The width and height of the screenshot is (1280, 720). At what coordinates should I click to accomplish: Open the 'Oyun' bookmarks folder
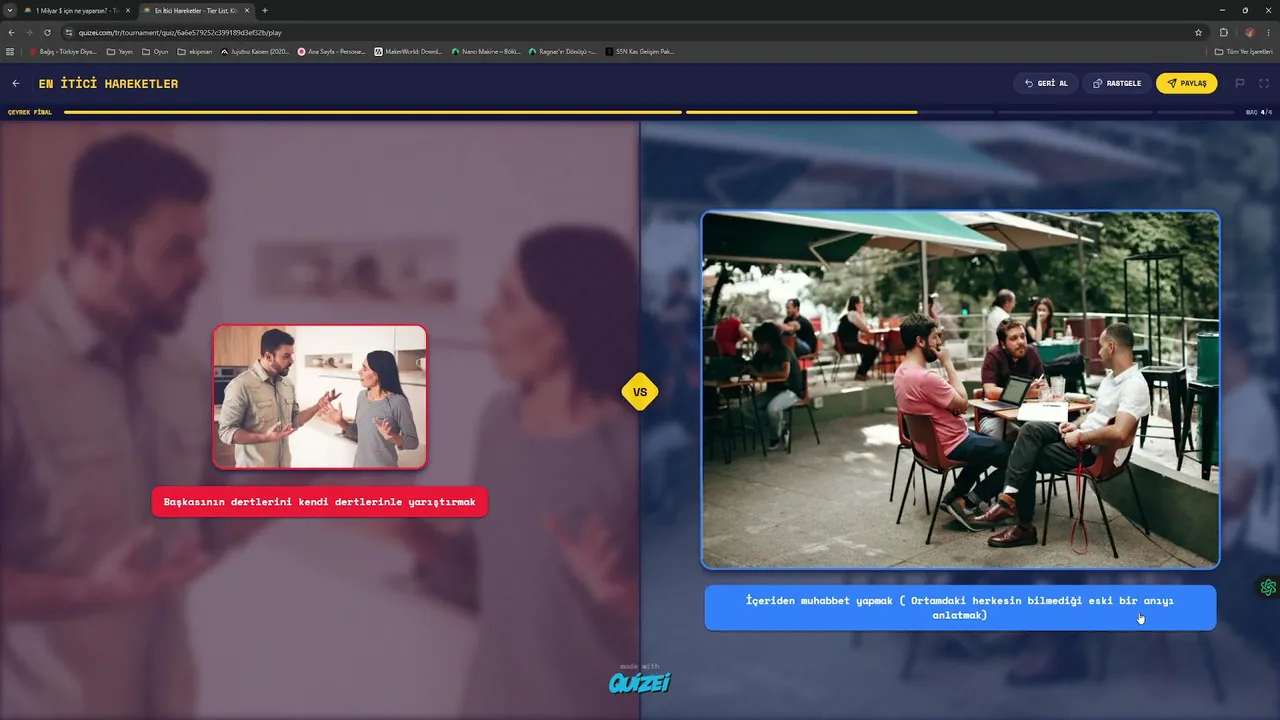click(x=155, y=51)
